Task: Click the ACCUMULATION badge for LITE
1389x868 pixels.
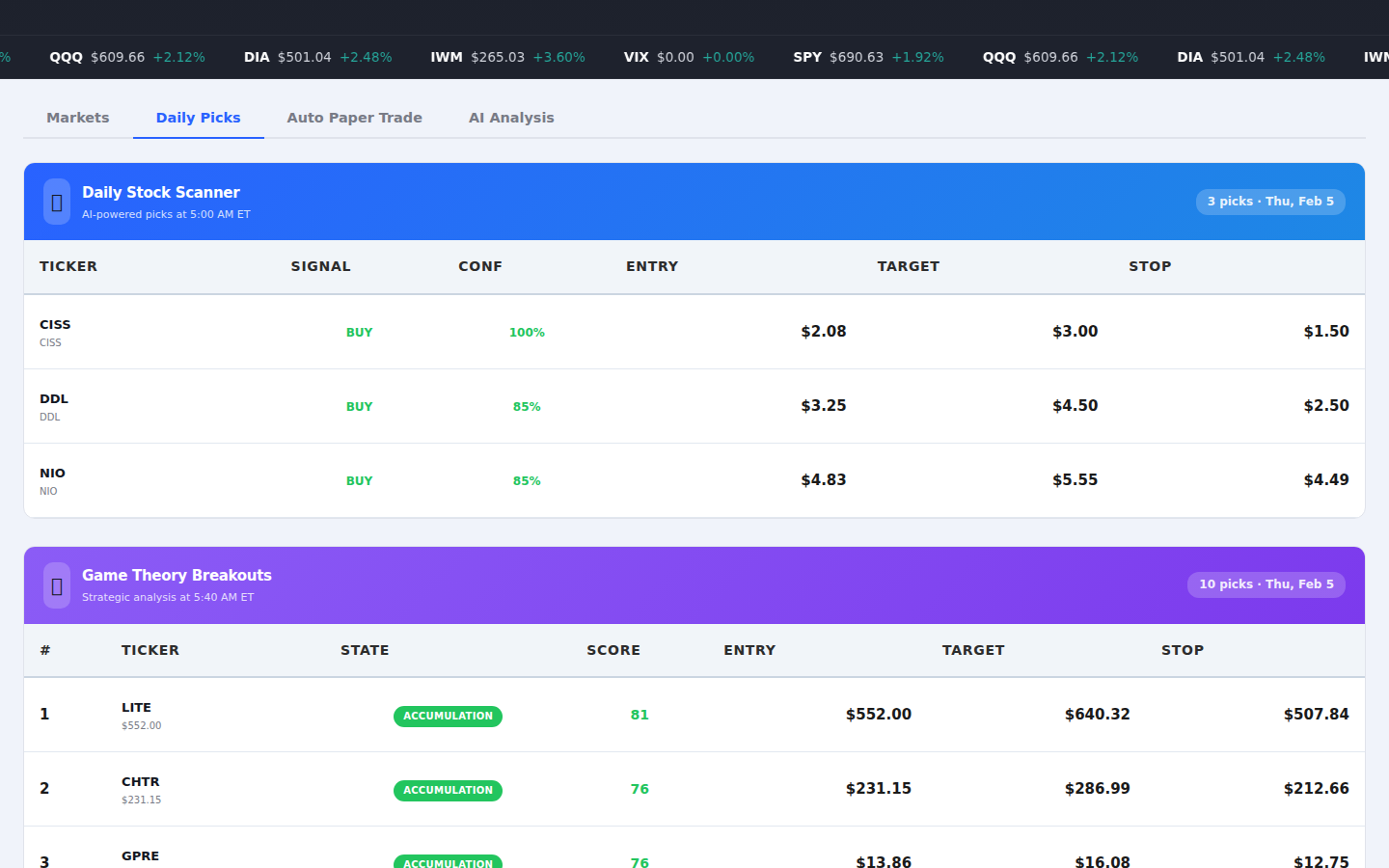Action: (448, 716)
